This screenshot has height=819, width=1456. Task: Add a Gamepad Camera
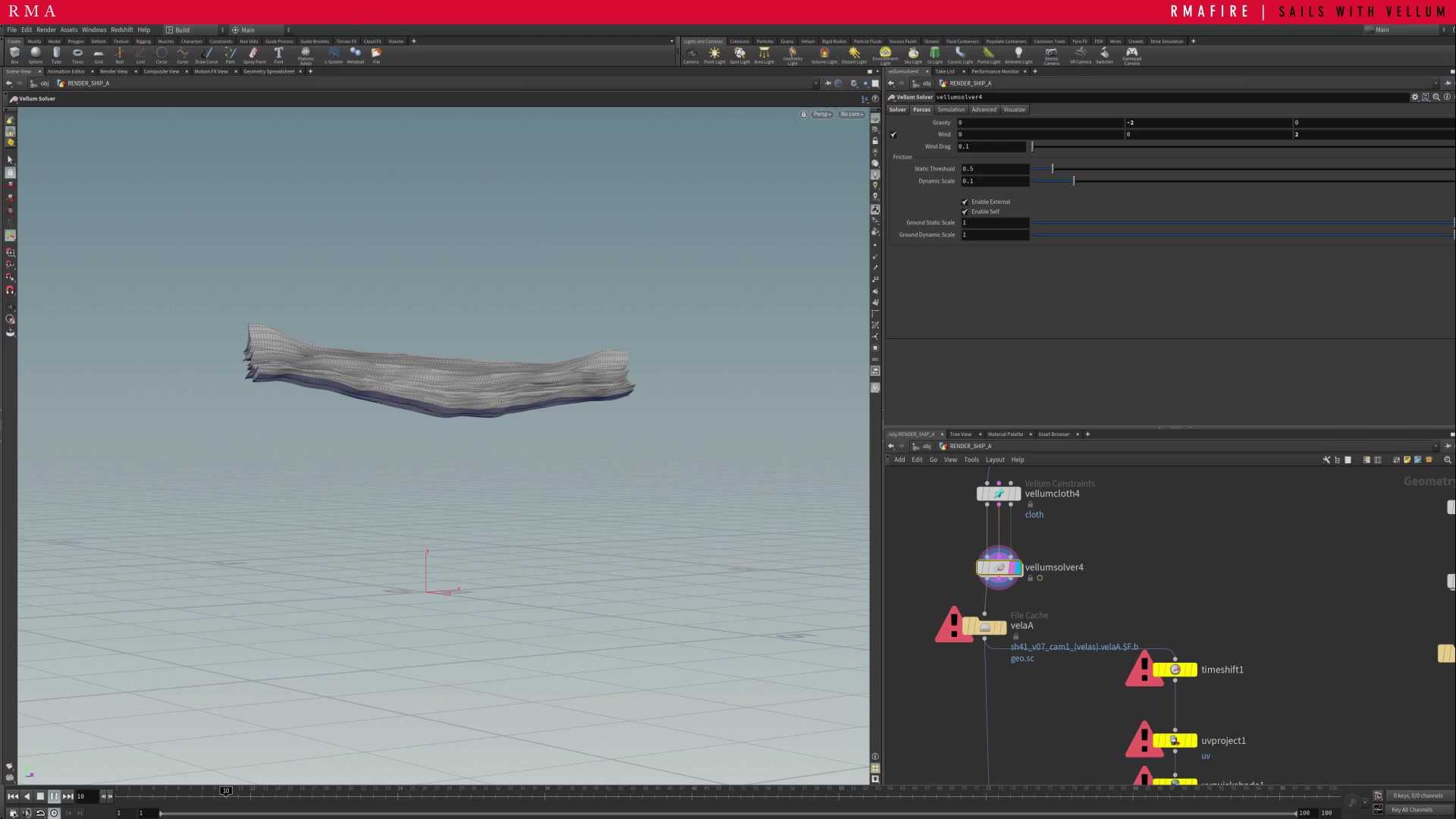point(1131,55)
